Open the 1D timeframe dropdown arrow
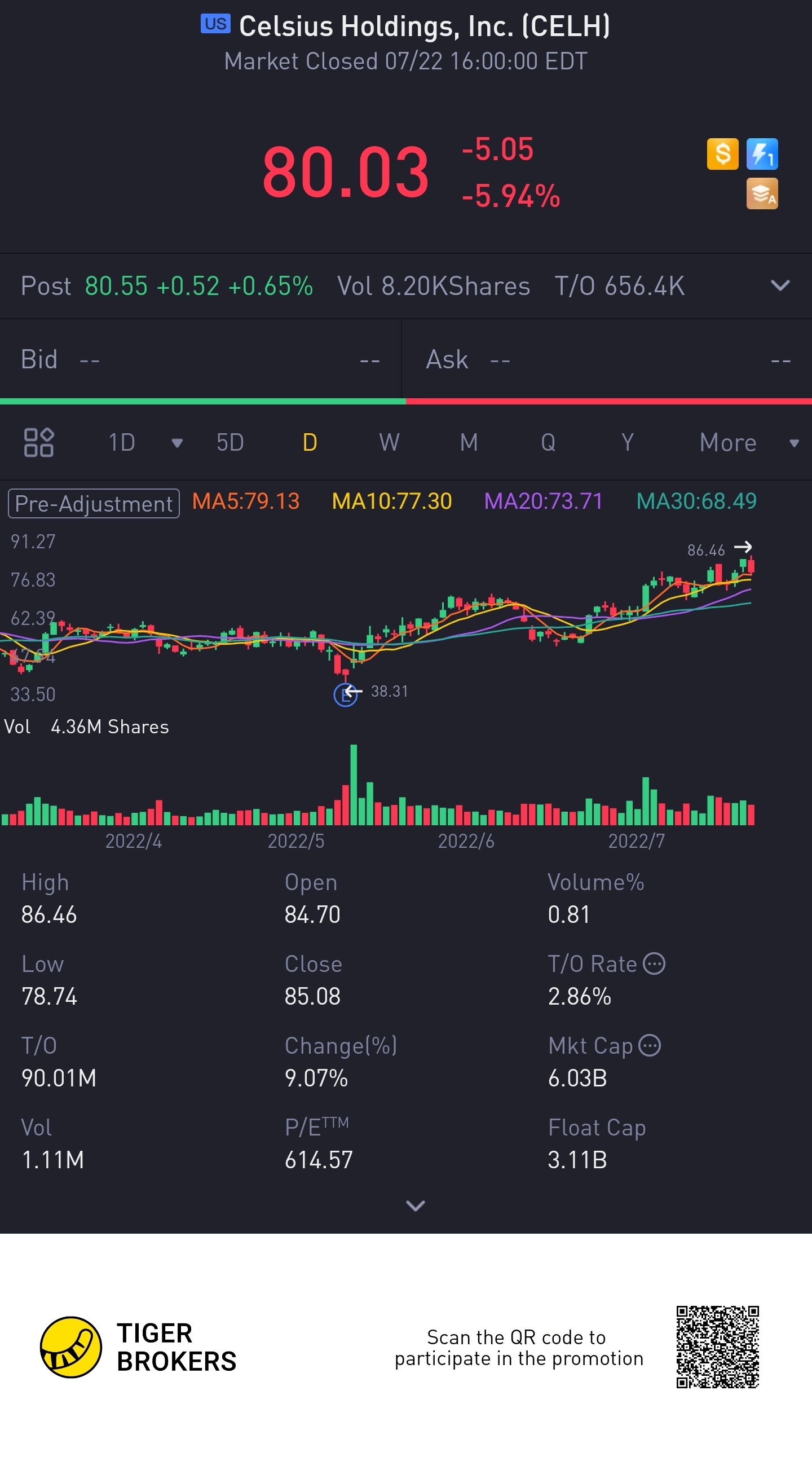812x1461 pixels. click(177, 443)
